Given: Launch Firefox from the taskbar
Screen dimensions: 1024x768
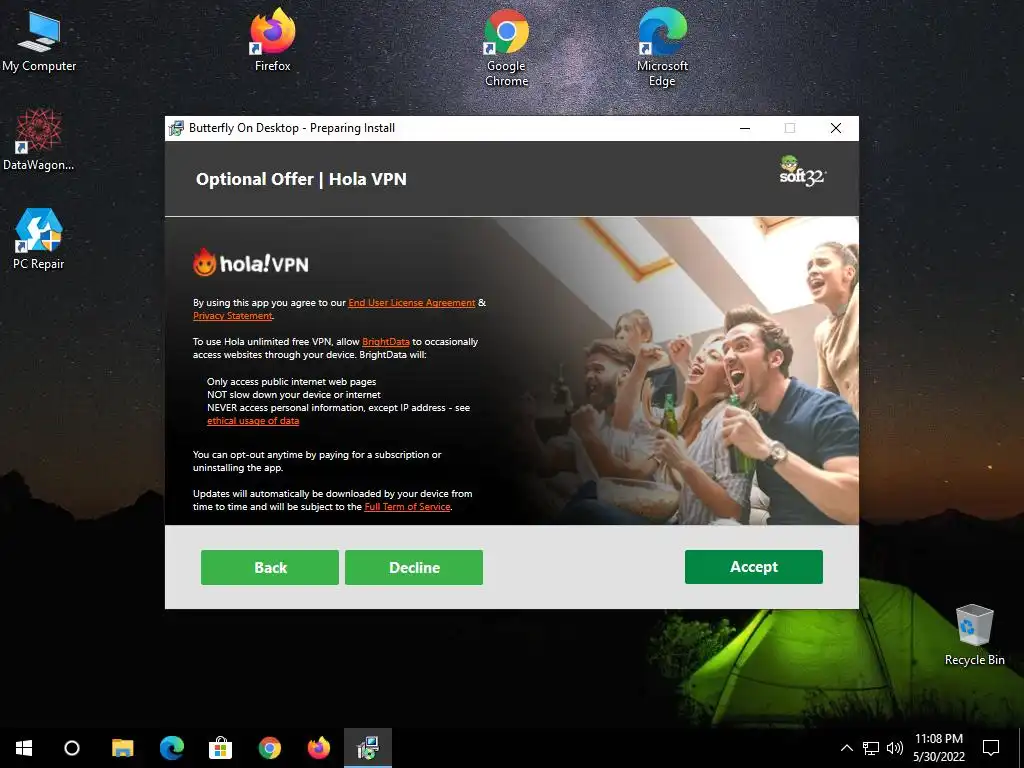Looking at the screenshot, I should tap(319, 748).
